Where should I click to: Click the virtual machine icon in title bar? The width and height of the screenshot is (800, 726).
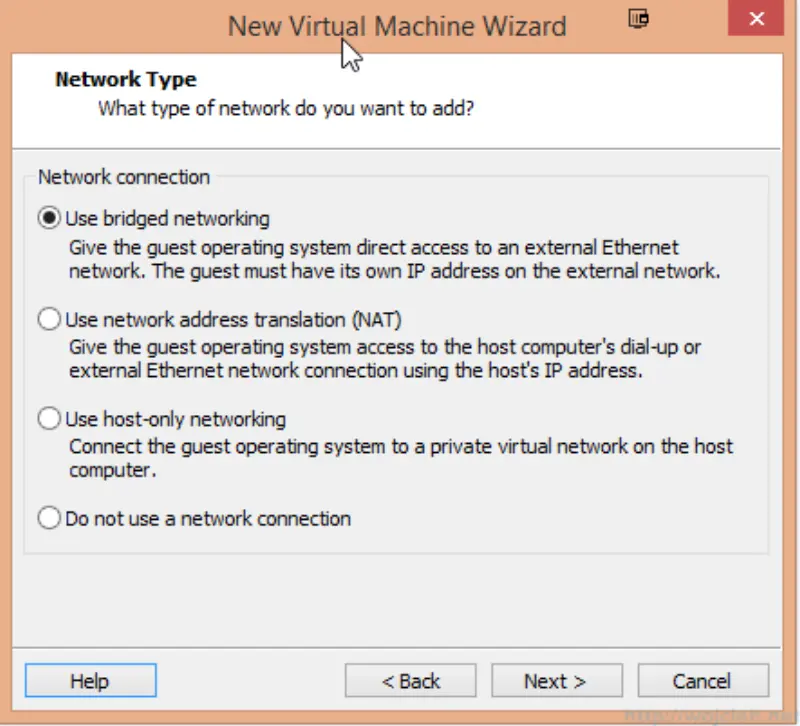coord(638,18)
